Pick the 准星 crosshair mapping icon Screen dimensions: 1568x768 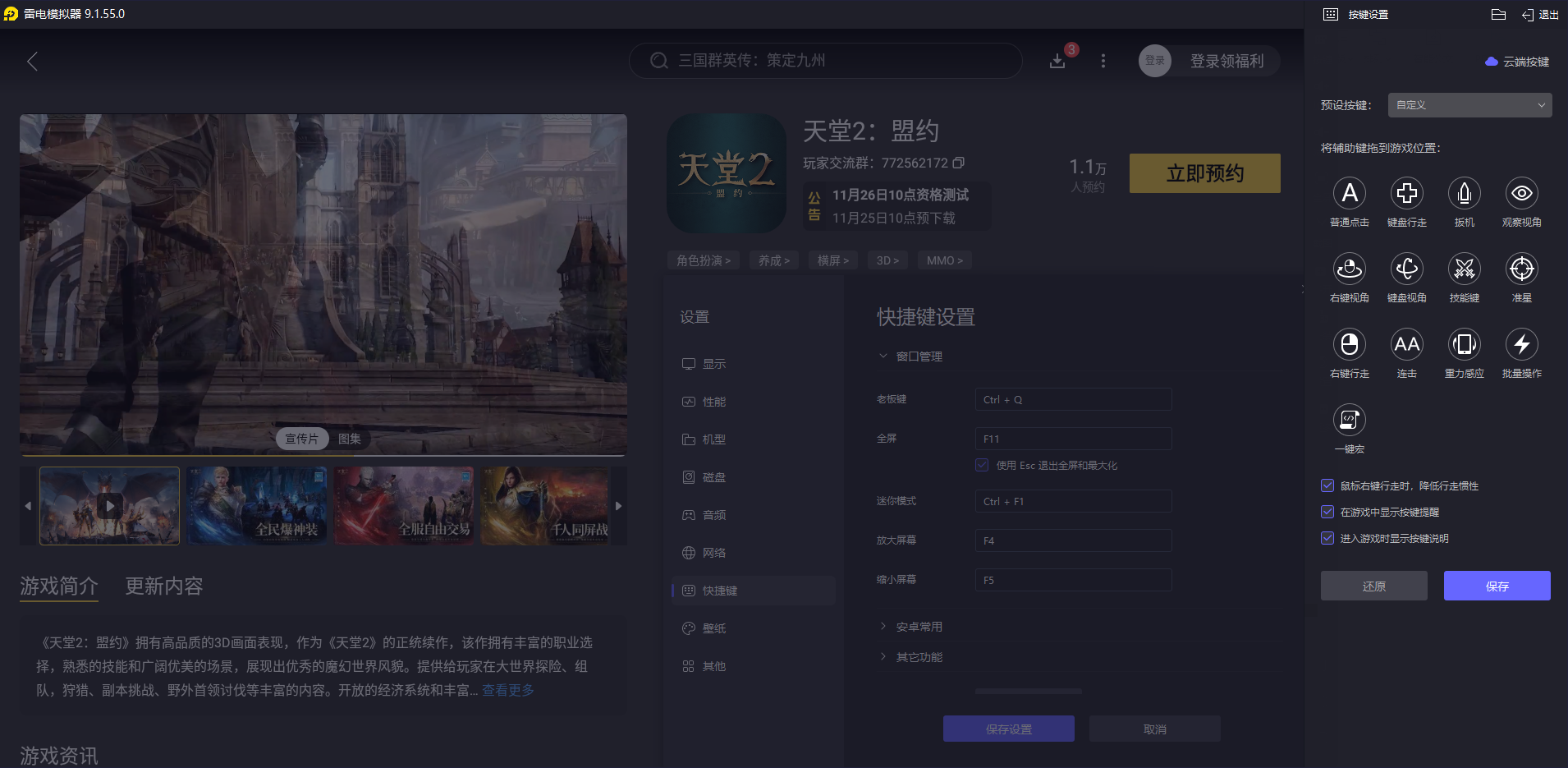1521,269
